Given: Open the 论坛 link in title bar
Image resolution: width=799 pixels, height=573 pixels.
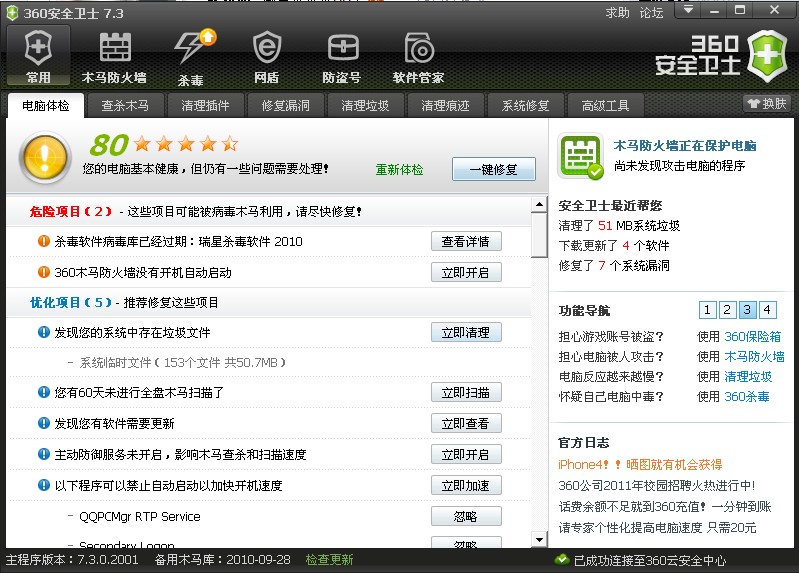Looking at the screenshot, I should coord(652,13).
